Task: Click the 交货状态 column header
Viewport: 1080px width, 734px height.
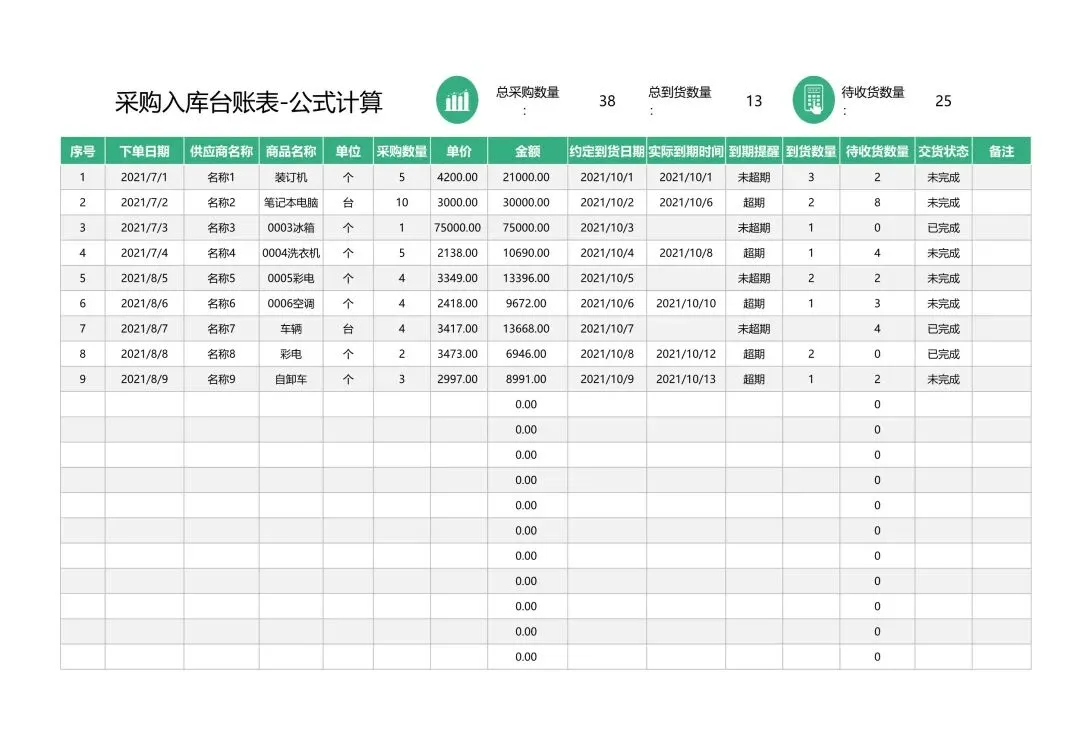Action: [x=944, y=151]
